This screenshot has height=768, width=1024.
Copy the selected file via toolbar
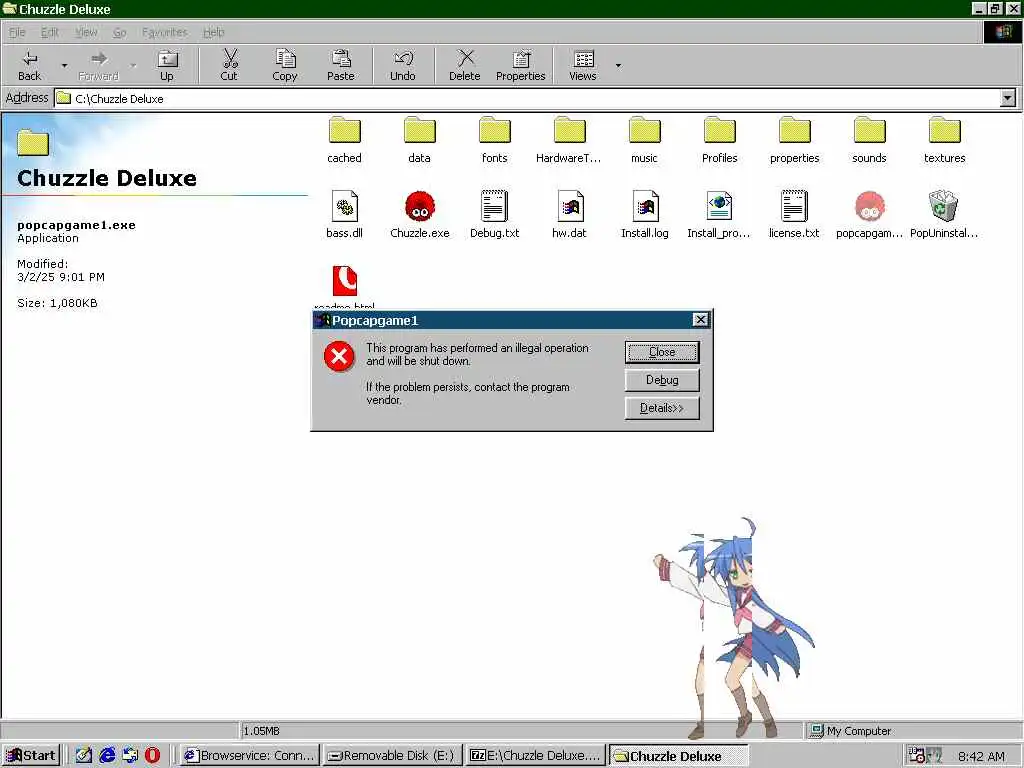click(x=285, y=65)
